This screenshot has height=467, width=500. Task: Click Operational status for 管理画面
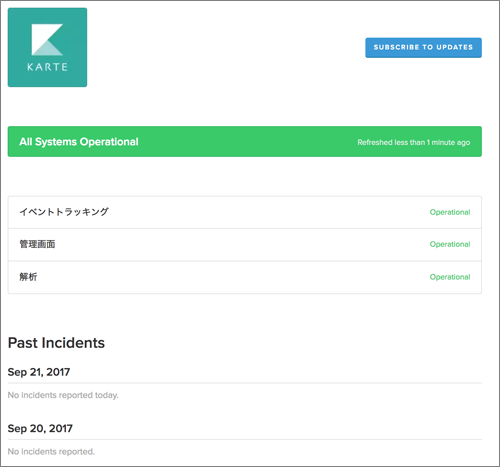(450, 244)
